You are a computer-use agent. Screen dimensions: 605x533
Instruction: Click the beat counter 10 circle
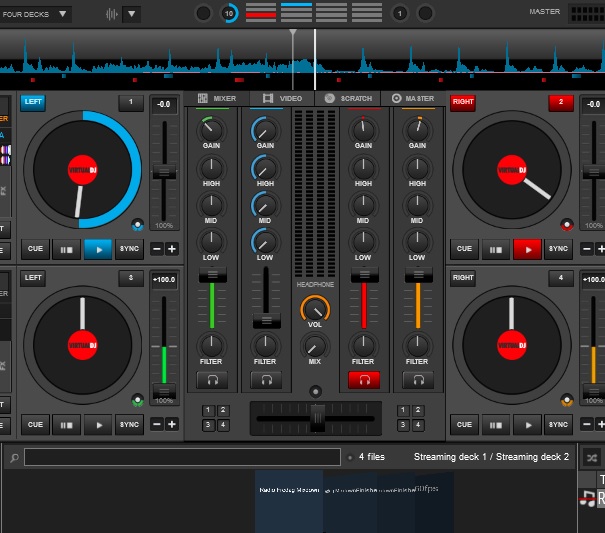229,14
